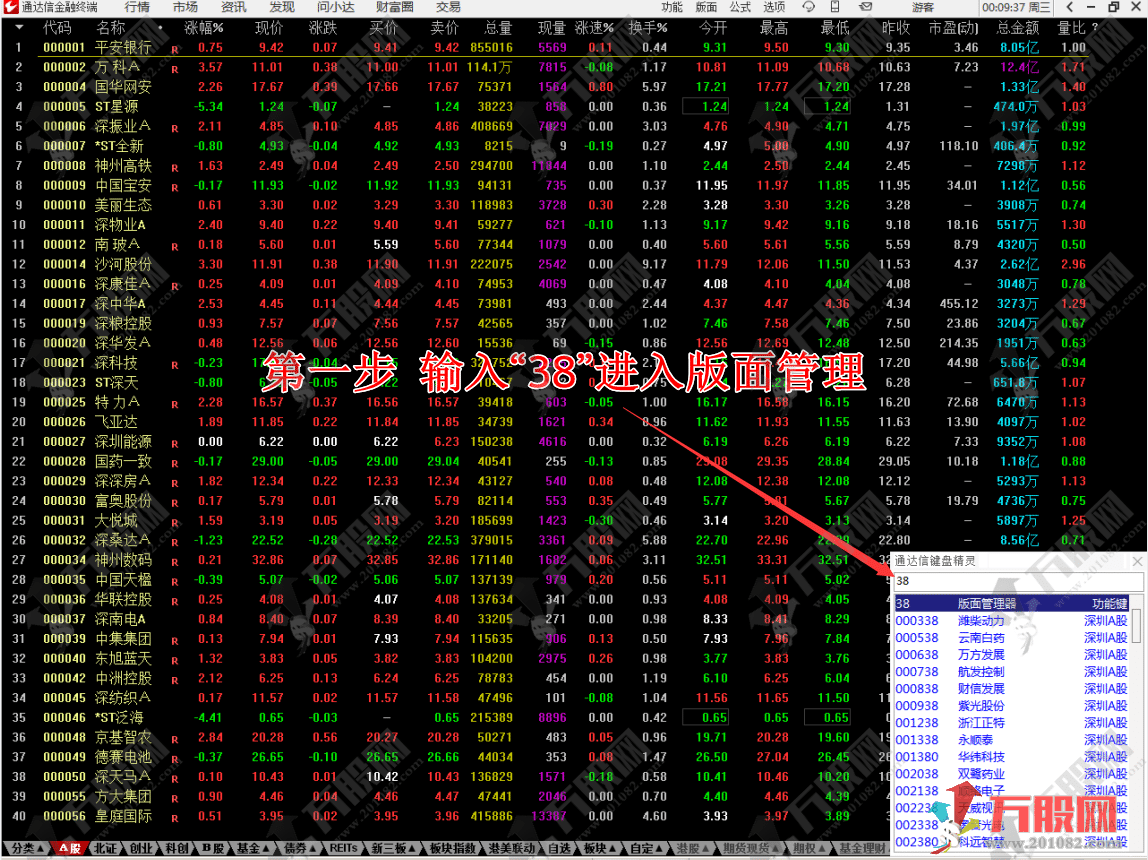Expand the 自定 tab dropdown
Screen dimensions: 1148x860
658,848
